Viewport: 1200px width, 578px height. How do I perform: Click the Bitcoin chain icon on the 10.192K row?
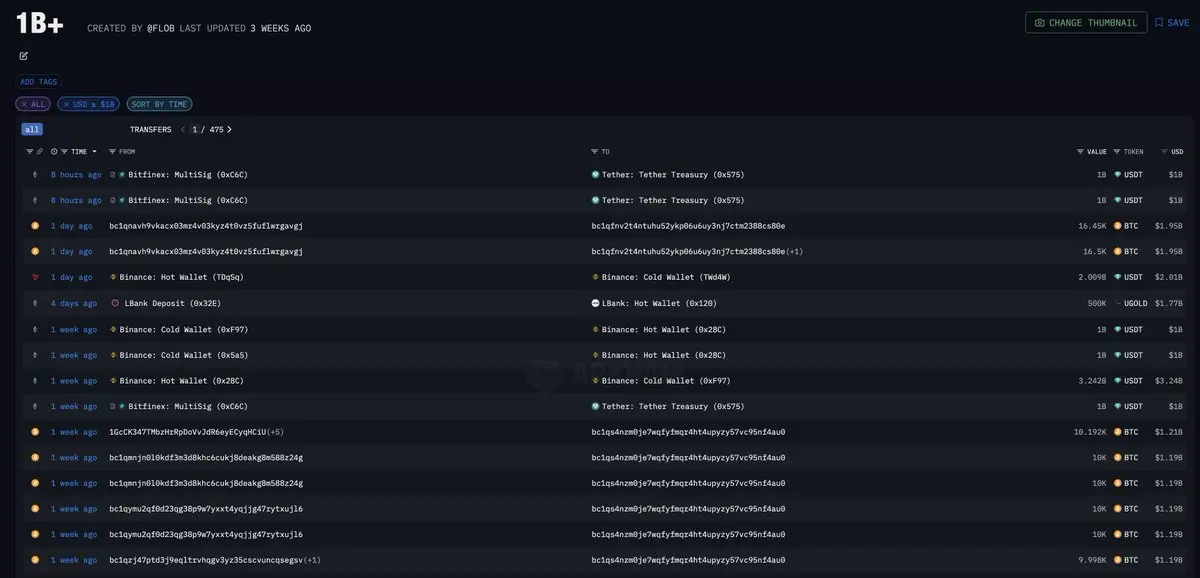[x=35, y=432]
